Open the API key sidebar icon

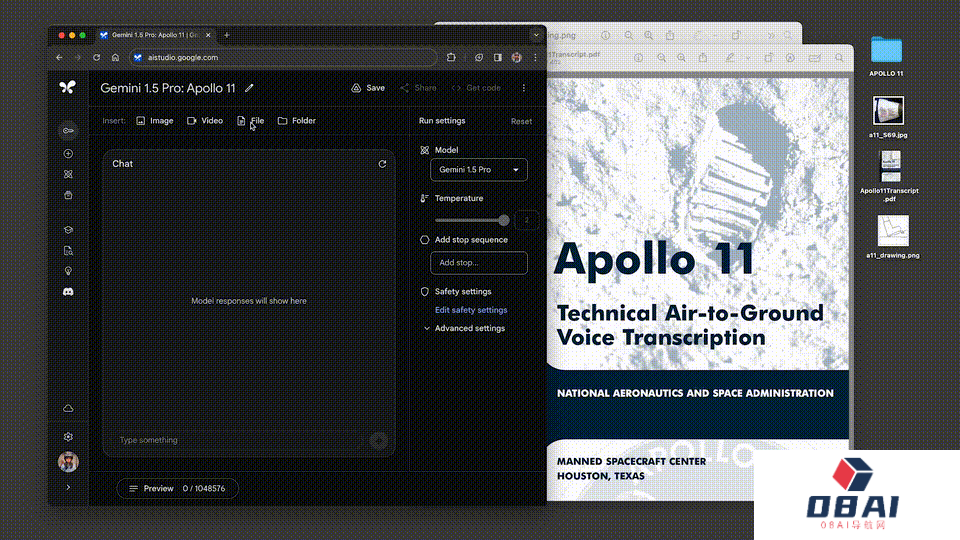coord(68,130)
